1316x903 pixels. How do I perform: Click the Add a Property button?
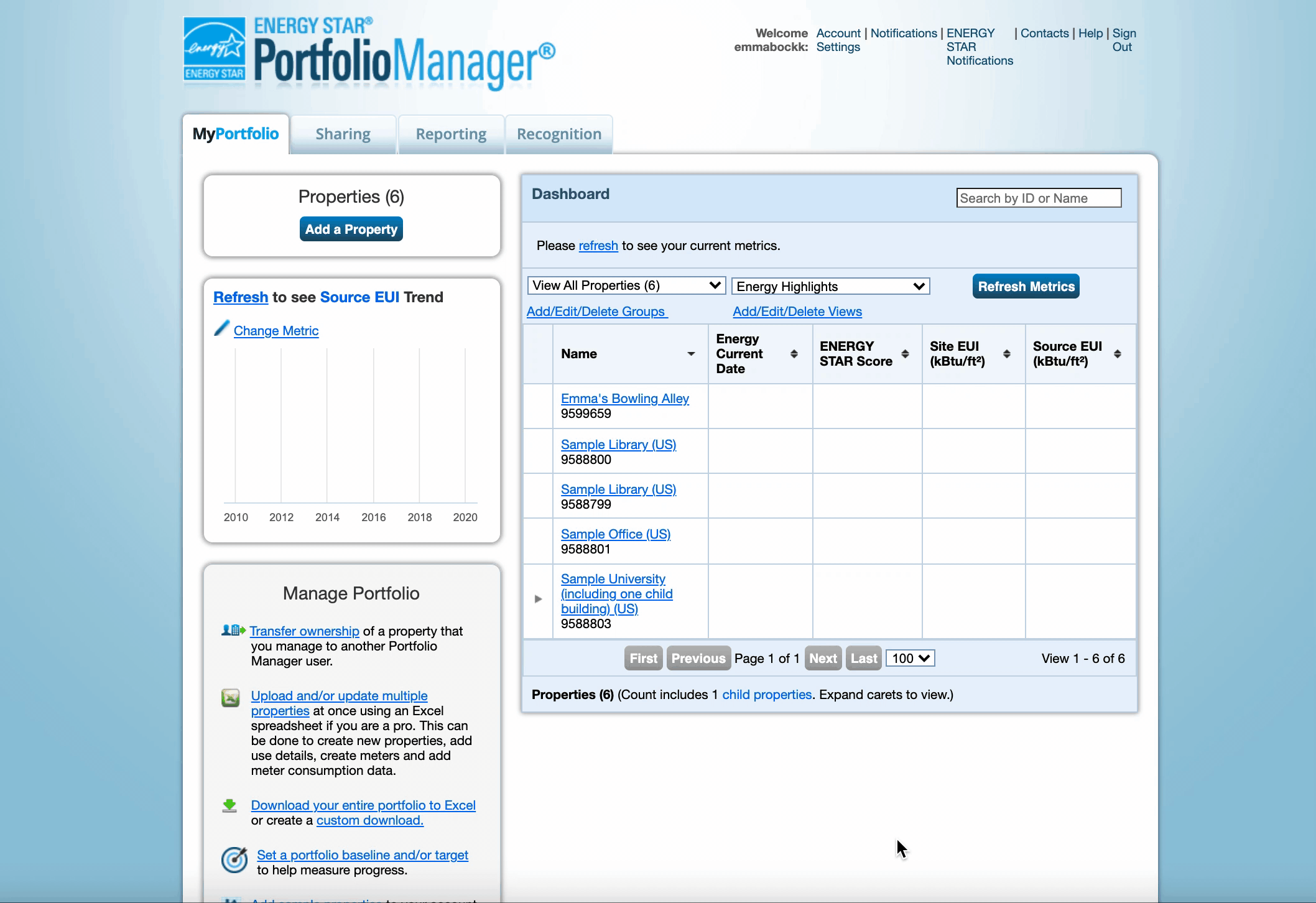(351, 229)
